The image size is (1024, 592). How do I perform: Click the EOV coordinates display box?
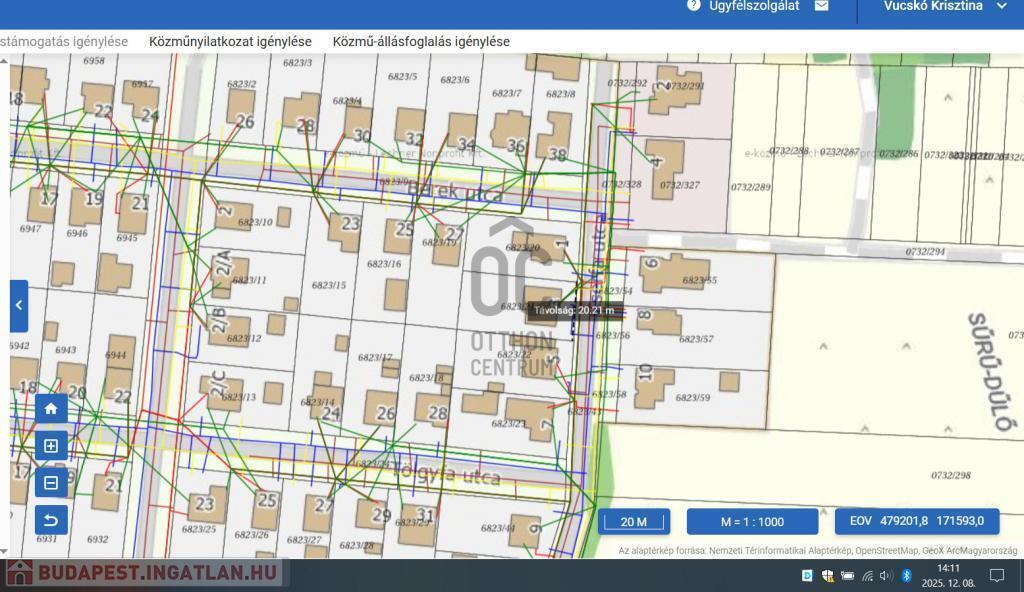917,521
